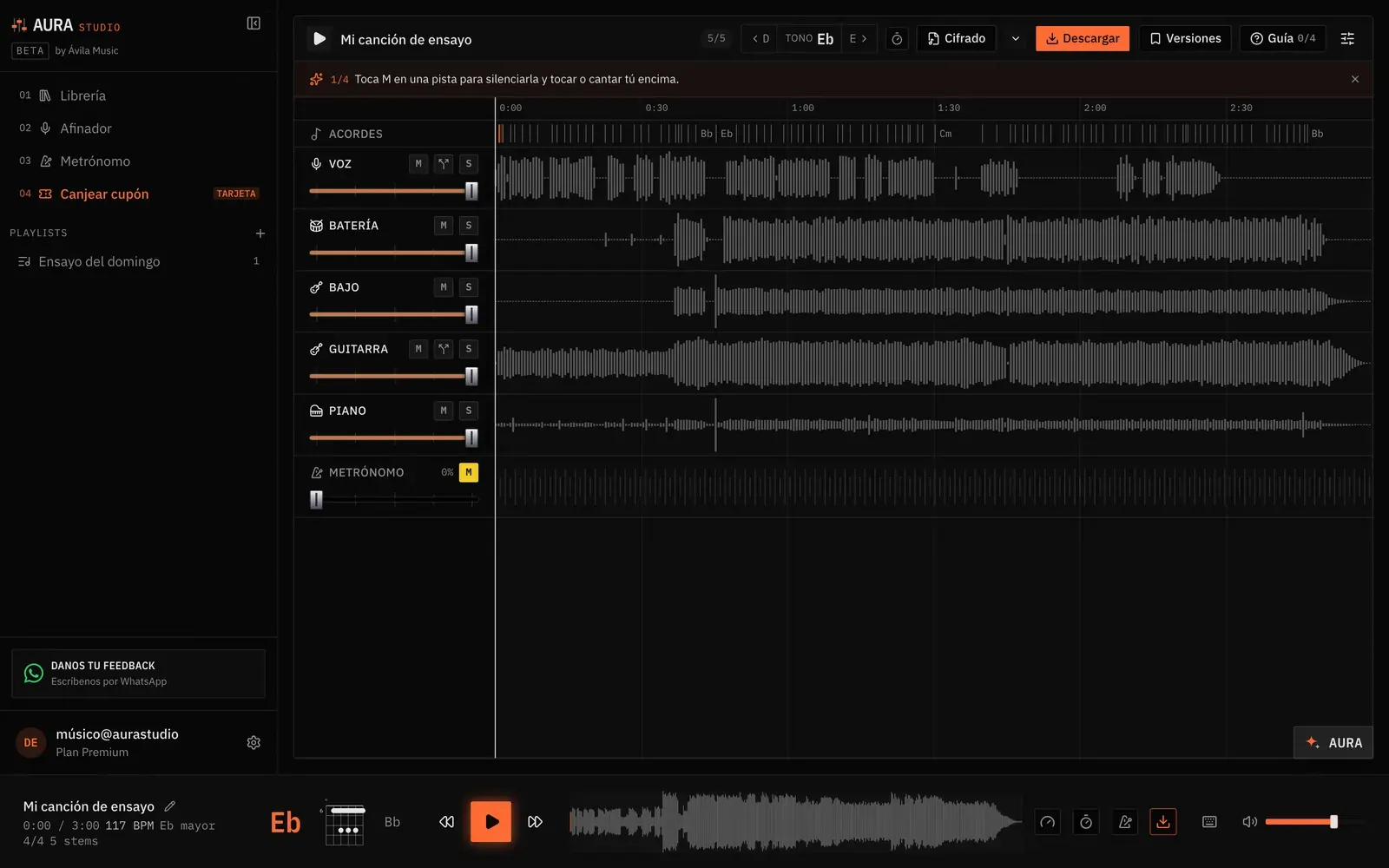Screen dimensions: 1389x868
Task: Click the bottom bar timer icon
Action: [1086, 822]
